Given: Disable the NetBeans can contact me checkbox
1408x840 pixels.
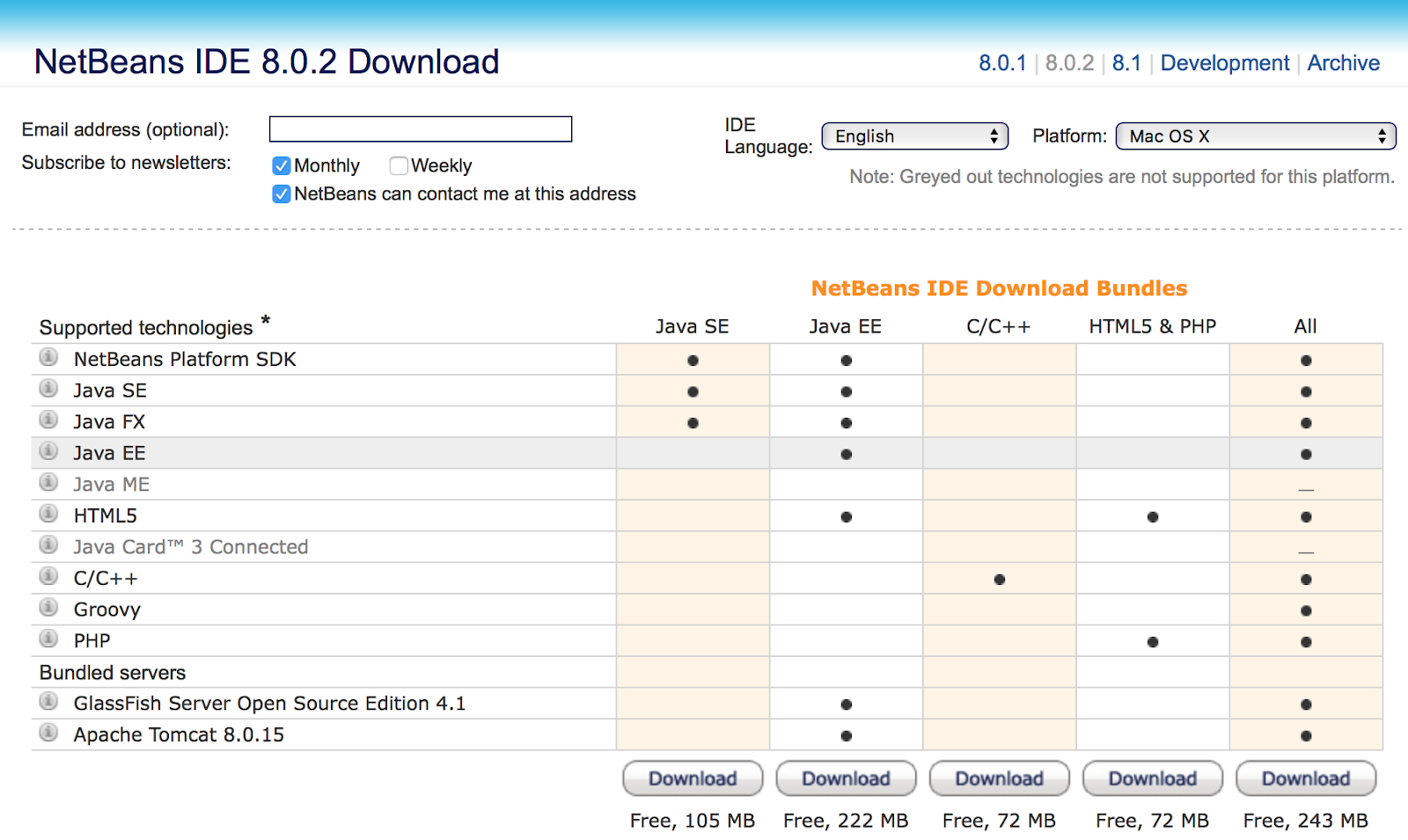Looking at the screenshot, I should [281, 194].
